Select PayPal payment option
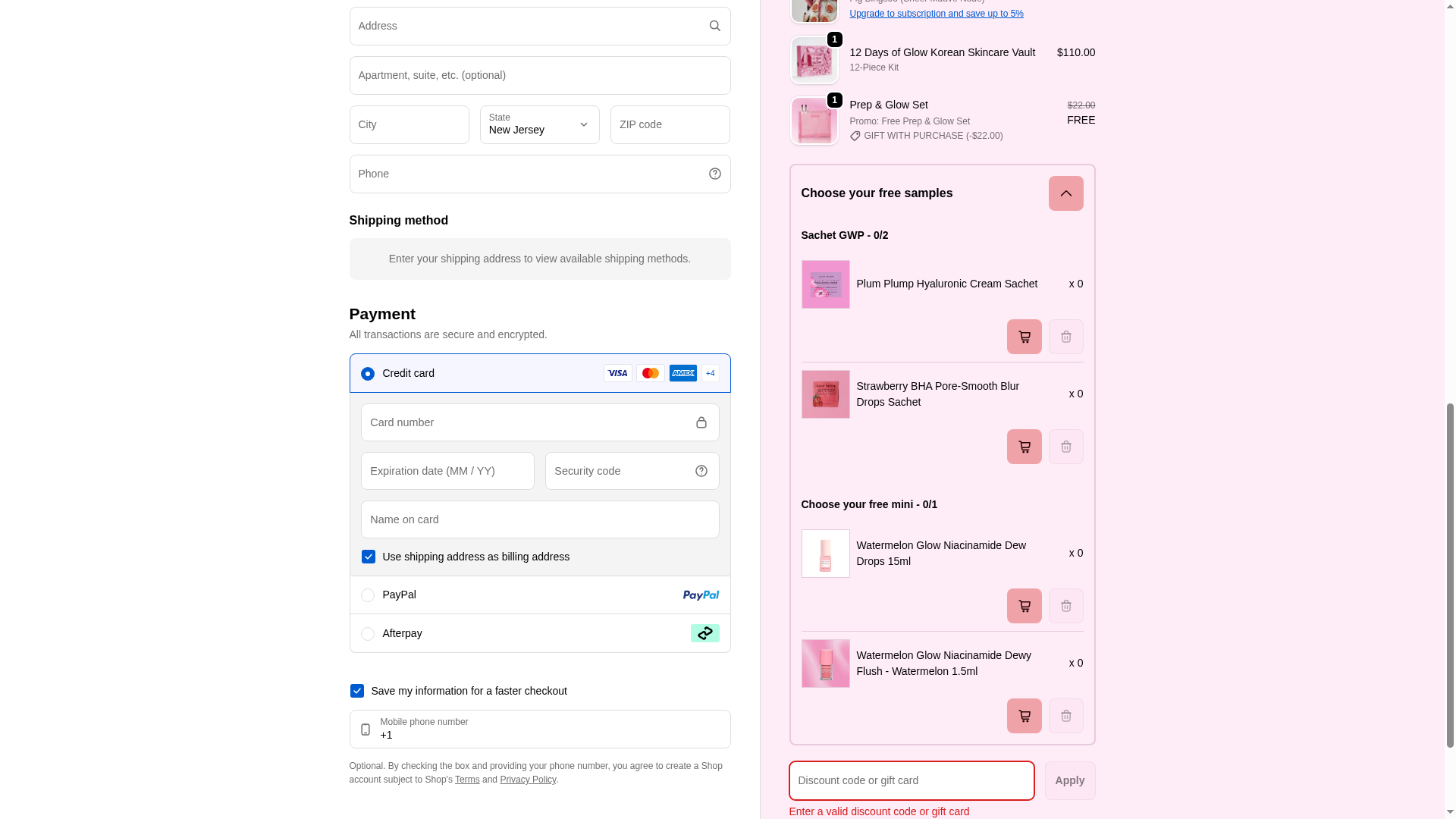The width and height of the screenshot is (1456, 819). point(368,595)
